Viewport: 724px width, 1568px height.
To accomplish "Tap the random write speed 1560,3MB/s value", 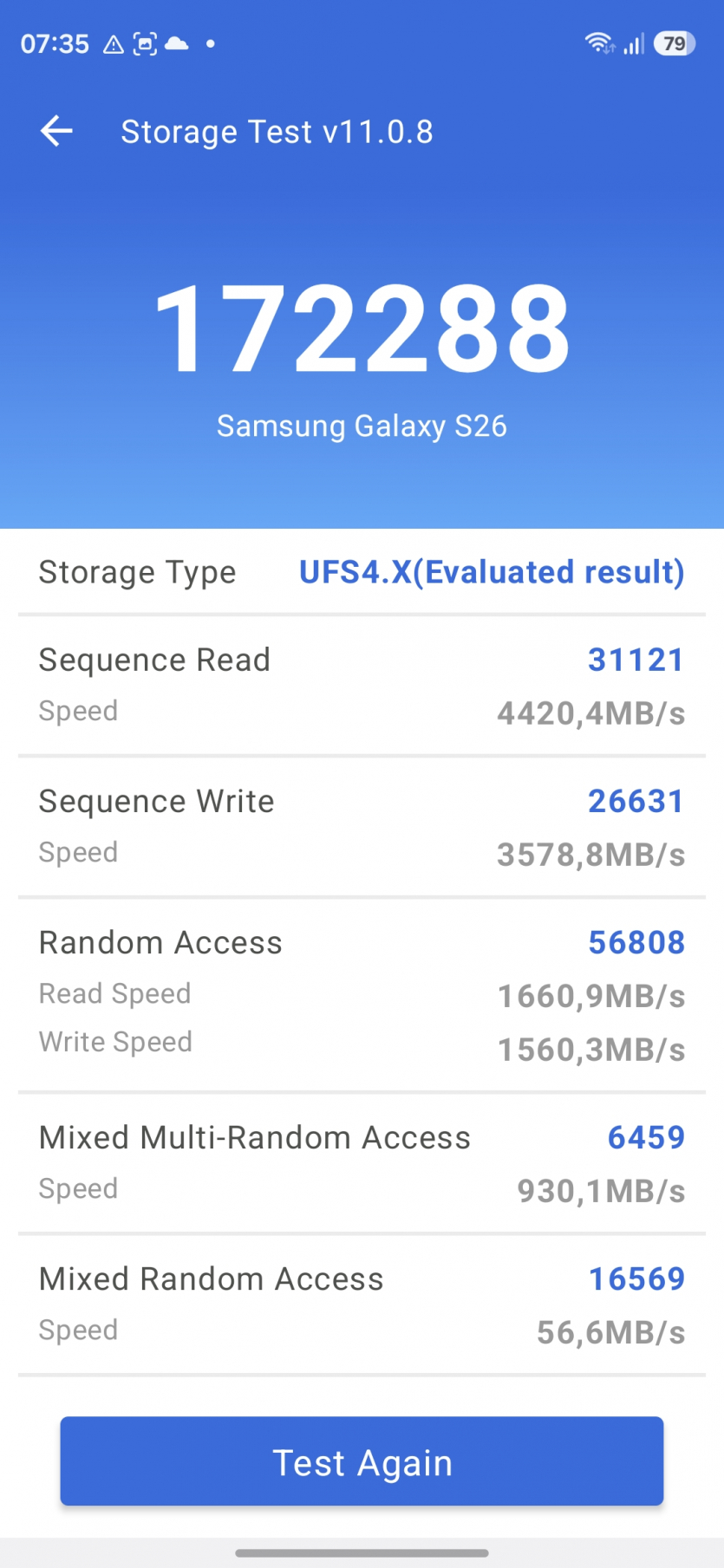I will 590,1051.
